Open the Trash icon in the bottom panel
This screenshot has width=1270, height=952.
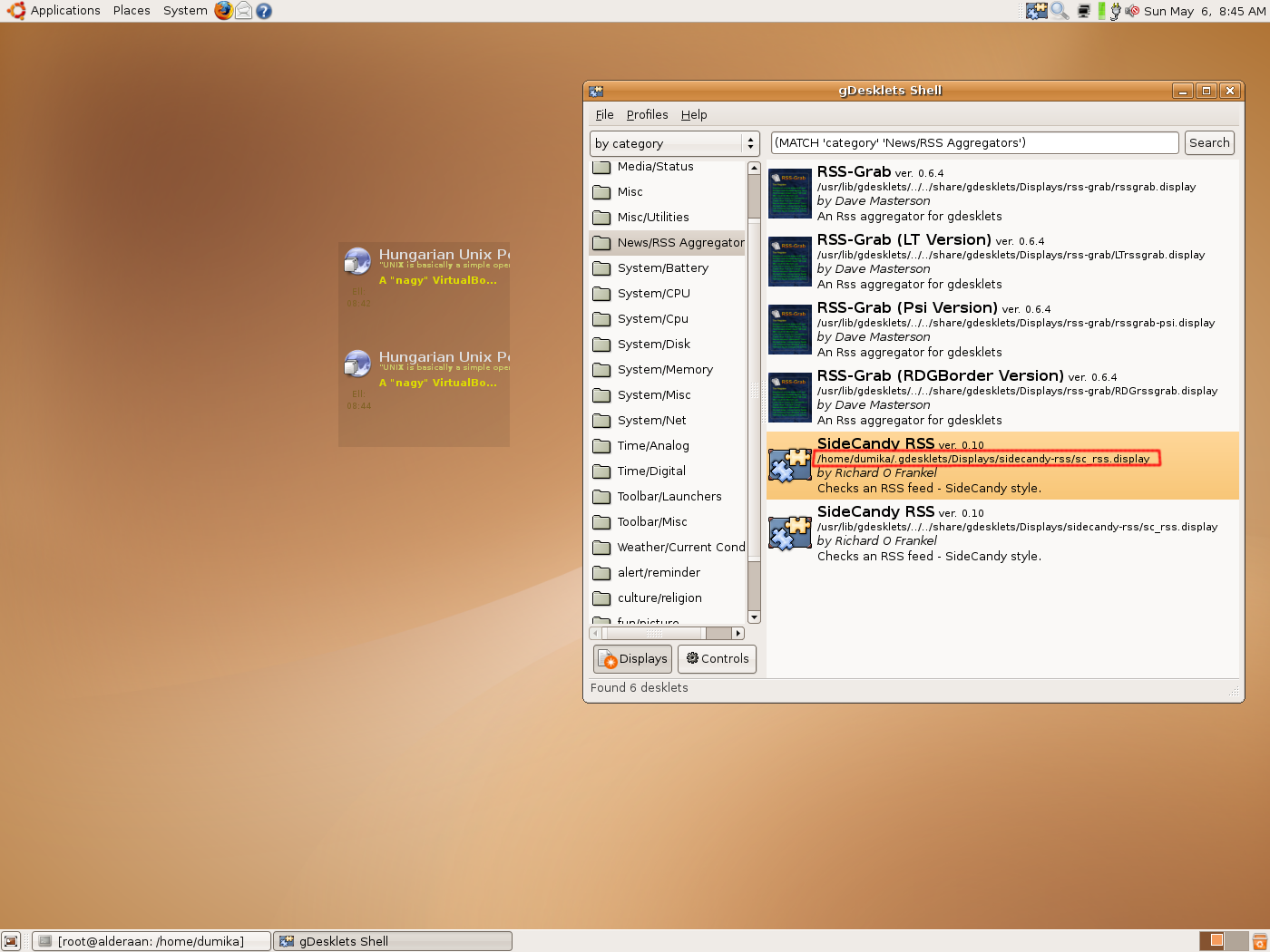(x=1259, y=941)
